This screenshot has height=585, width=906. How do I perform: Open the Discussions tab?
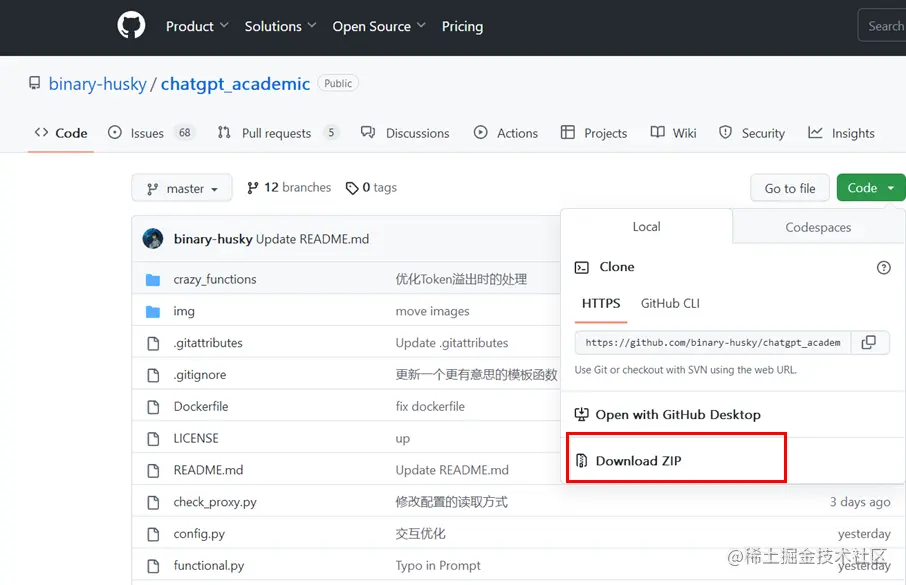click(405, 133)
